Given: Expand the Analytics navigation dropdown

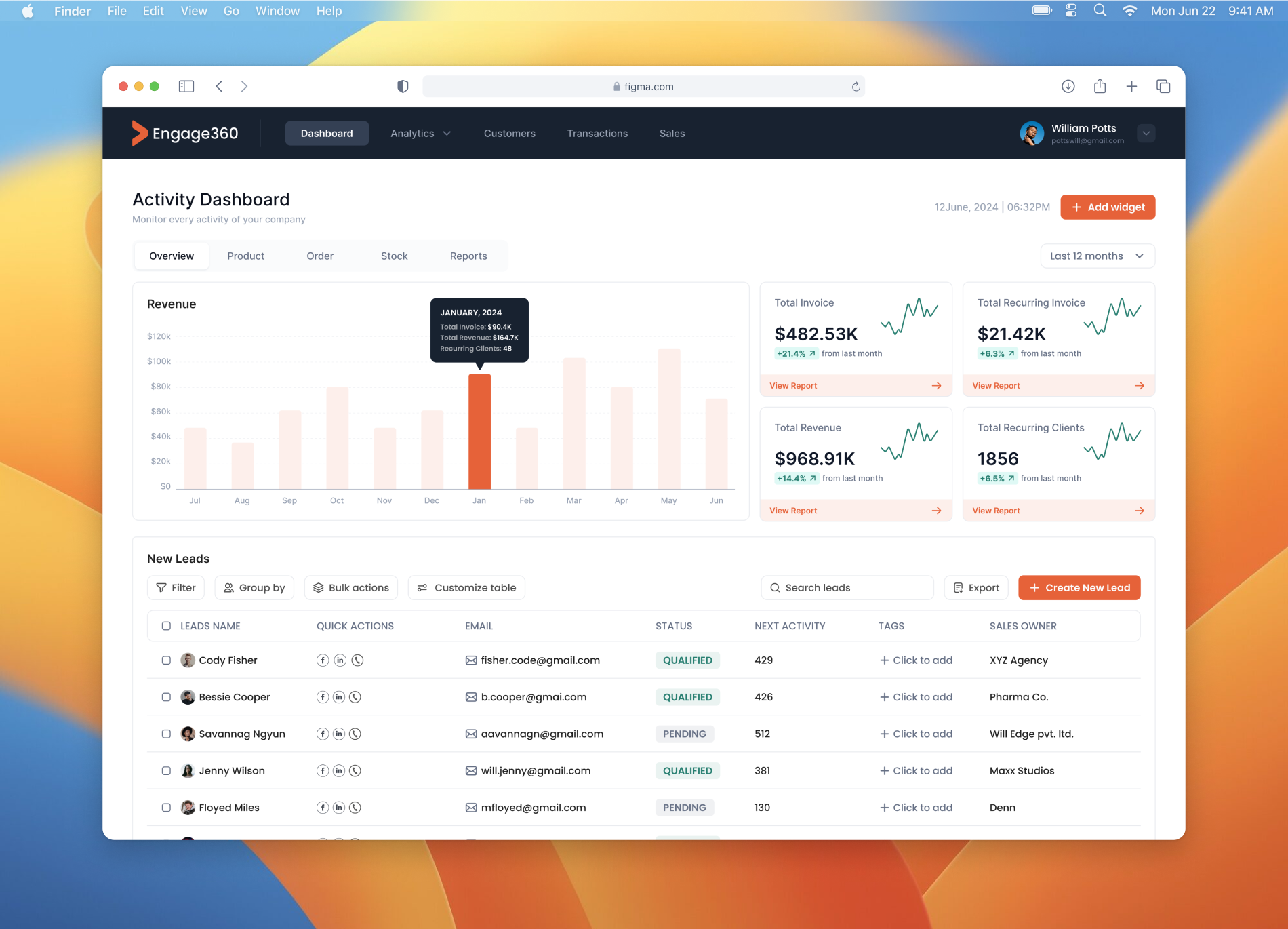Looking at the screenshot, I should click(420, 133).
